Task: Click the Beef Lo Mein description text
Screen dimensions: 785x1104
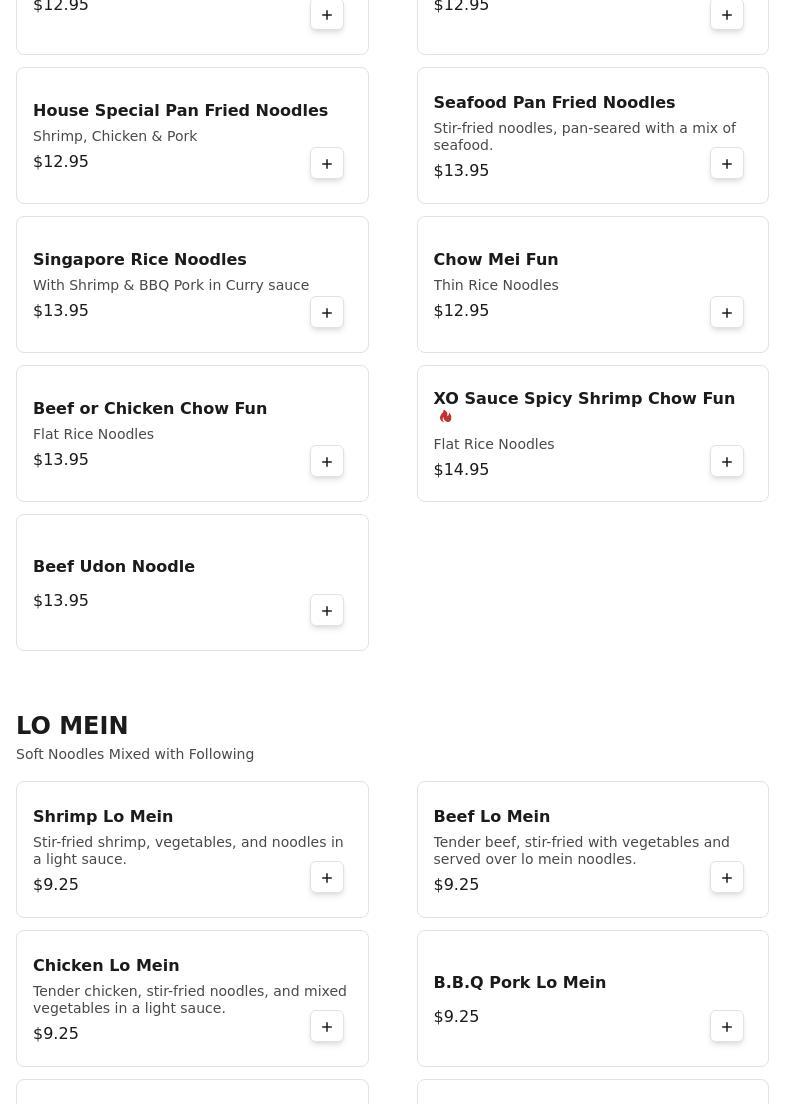Action: pyautogui.click(x=581, y=850)
